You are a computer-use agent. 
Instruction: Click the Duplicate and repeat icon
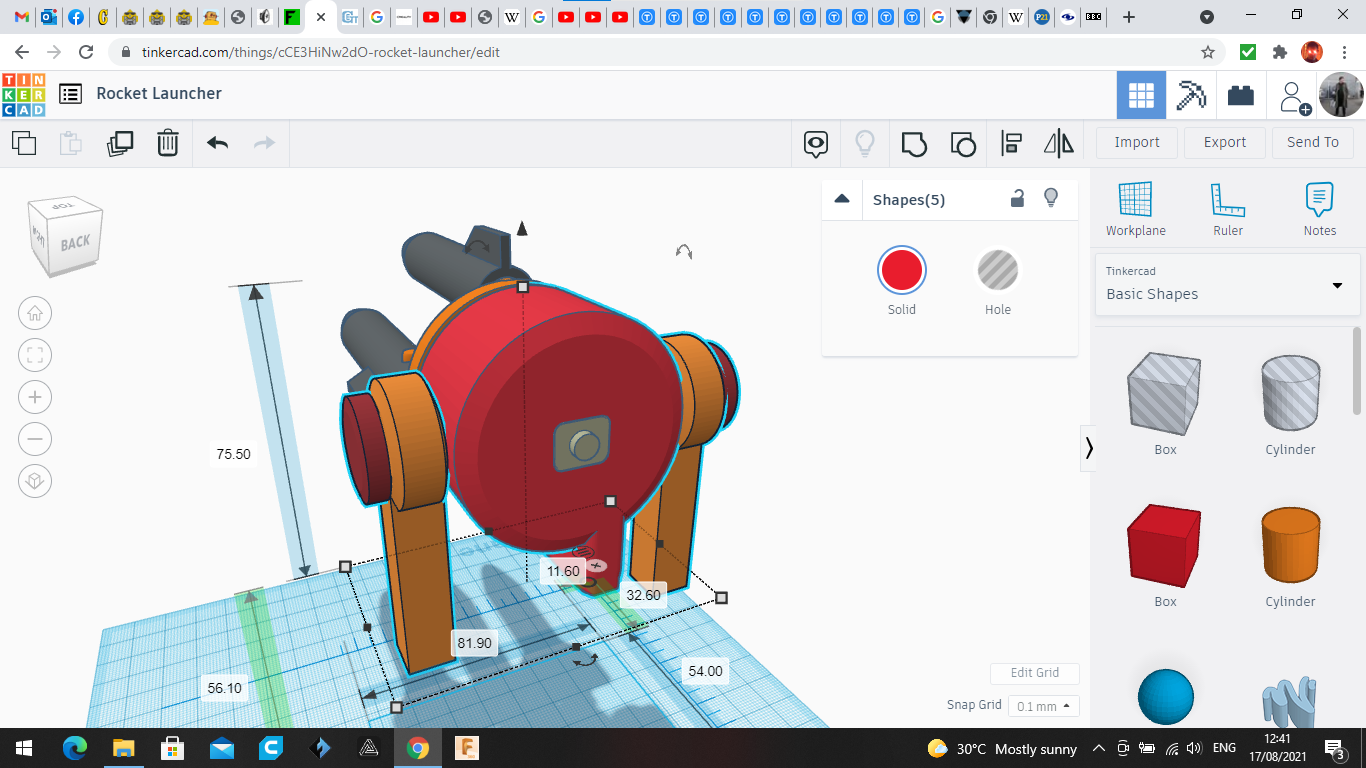tap(120, 143)
